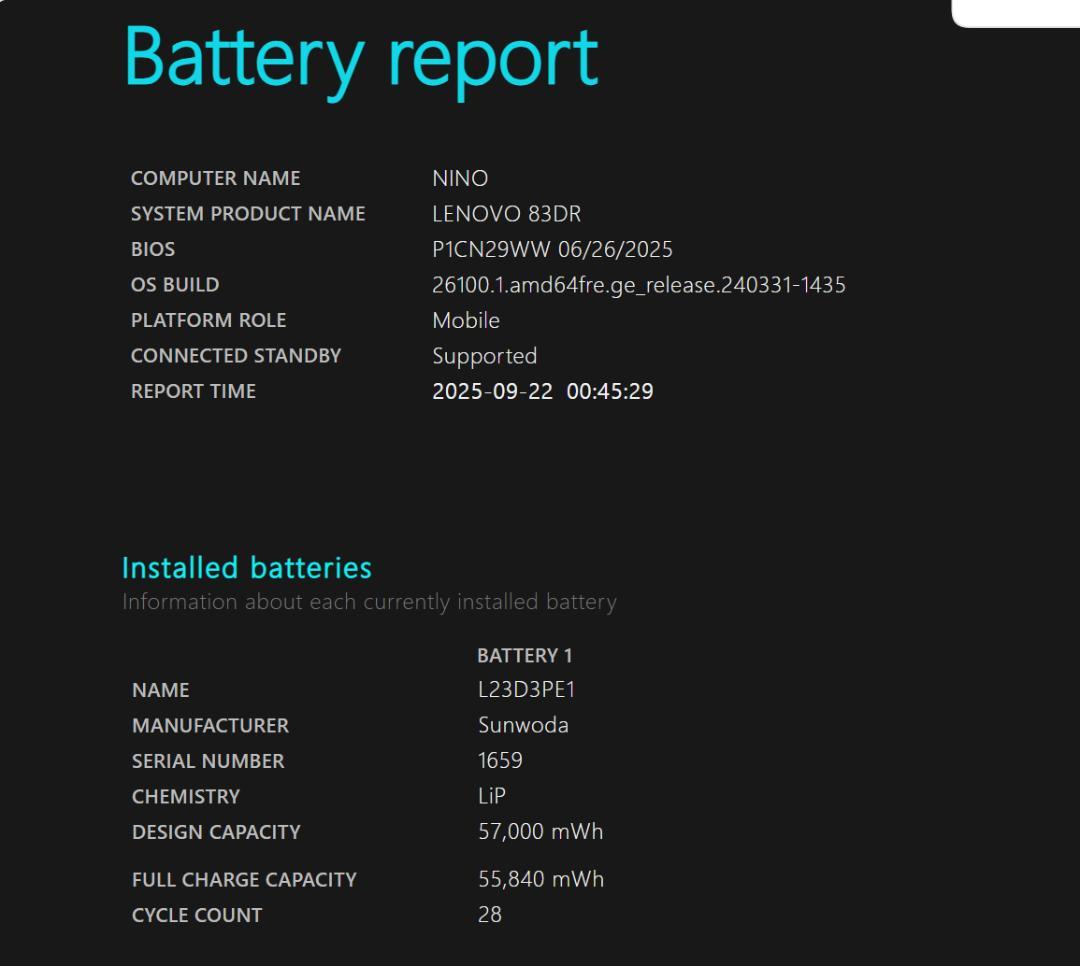Select the OS BUILD value text

[638, 284]
